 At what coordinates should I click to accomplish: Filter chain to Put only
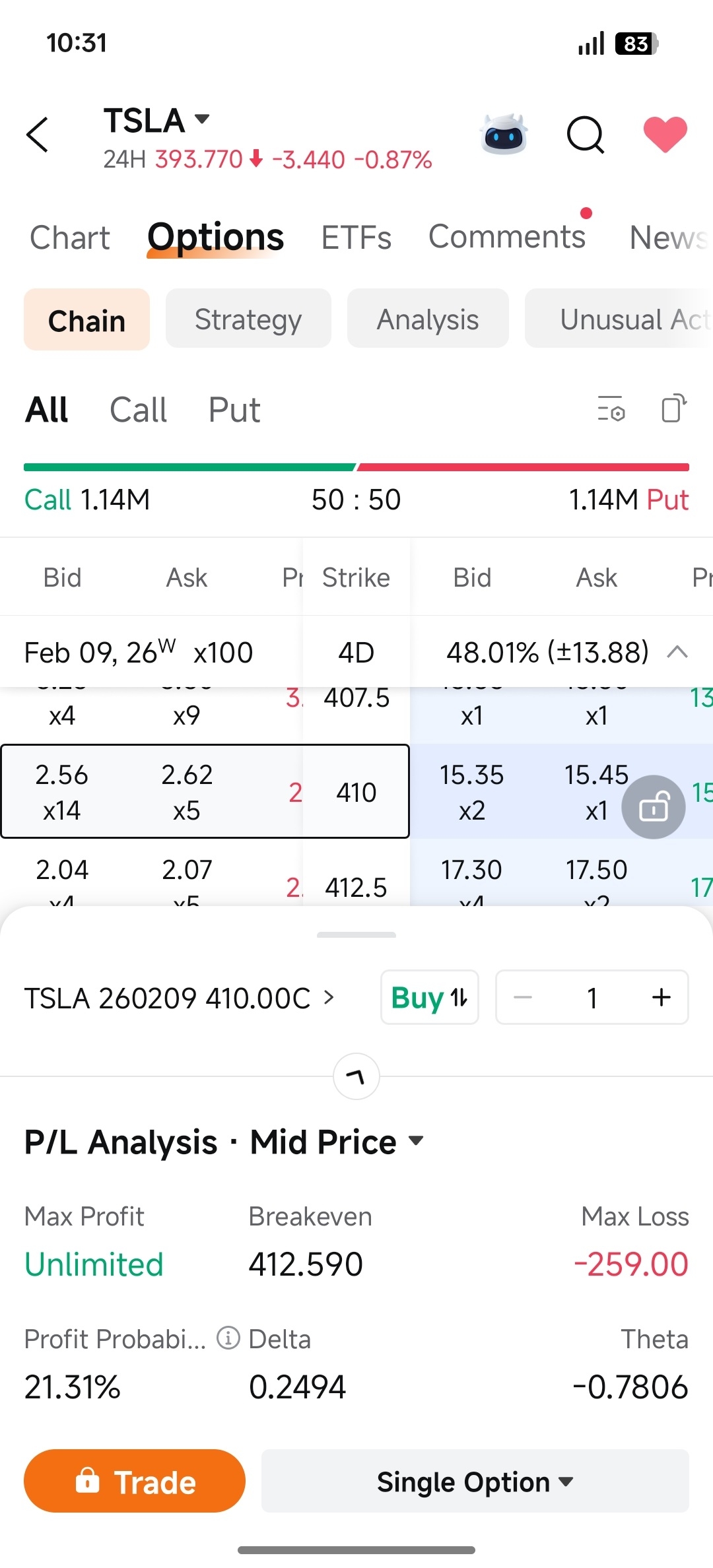point(234,410)
